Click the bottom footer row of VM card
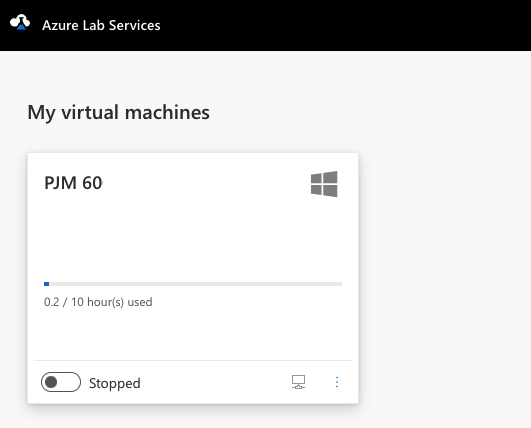The image size is (531, 428). pyautogui.click(x=193, y=382)
